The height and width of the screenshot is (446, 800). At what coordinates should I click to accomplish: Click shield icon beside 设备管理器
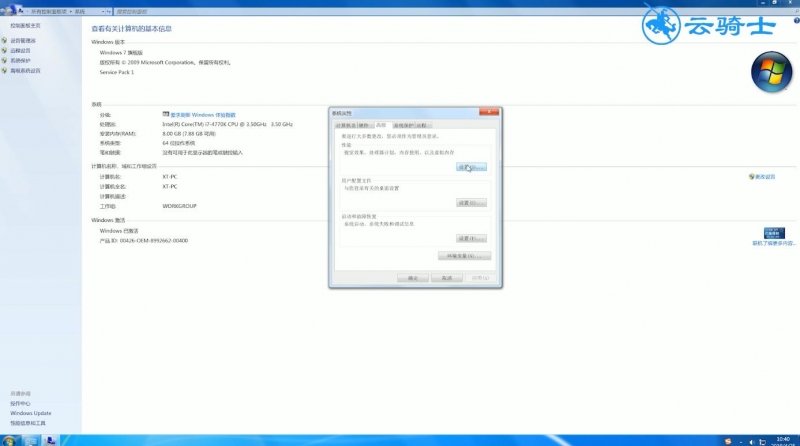pos(4,40)
